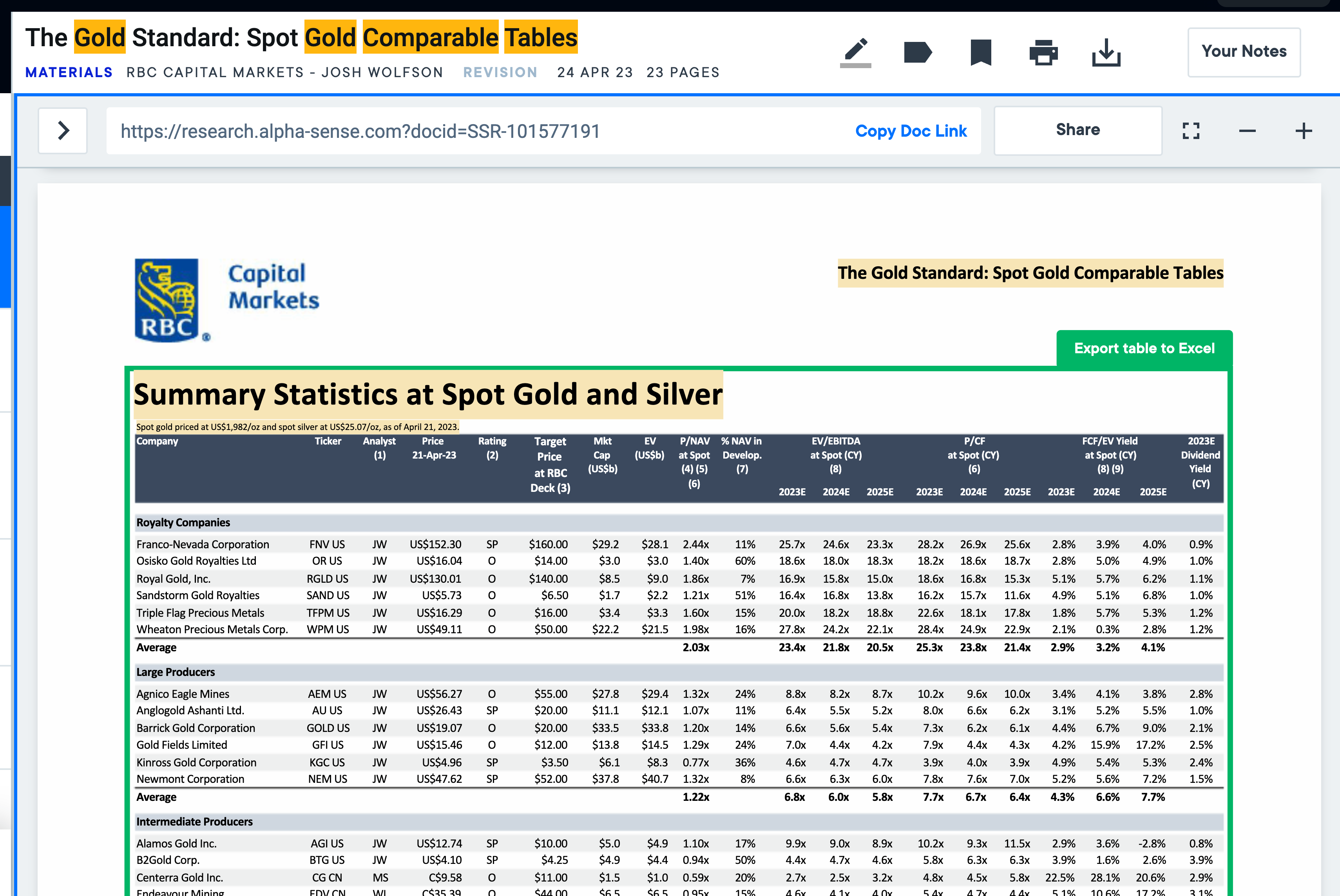
Task: Click Sandstorm Gold Royalties row
Action: click(x=198, y=595)
